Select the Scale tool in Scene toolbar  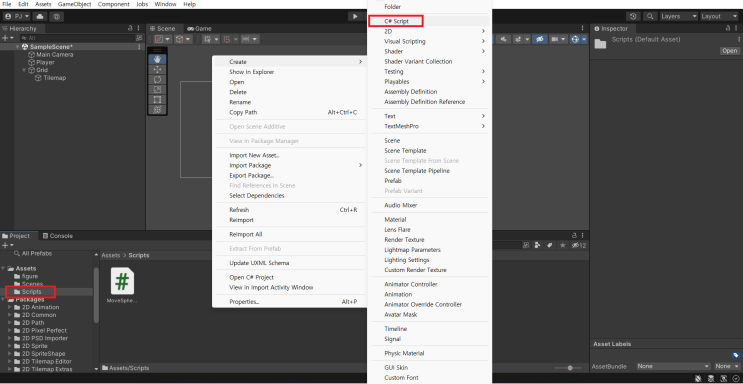157,89
